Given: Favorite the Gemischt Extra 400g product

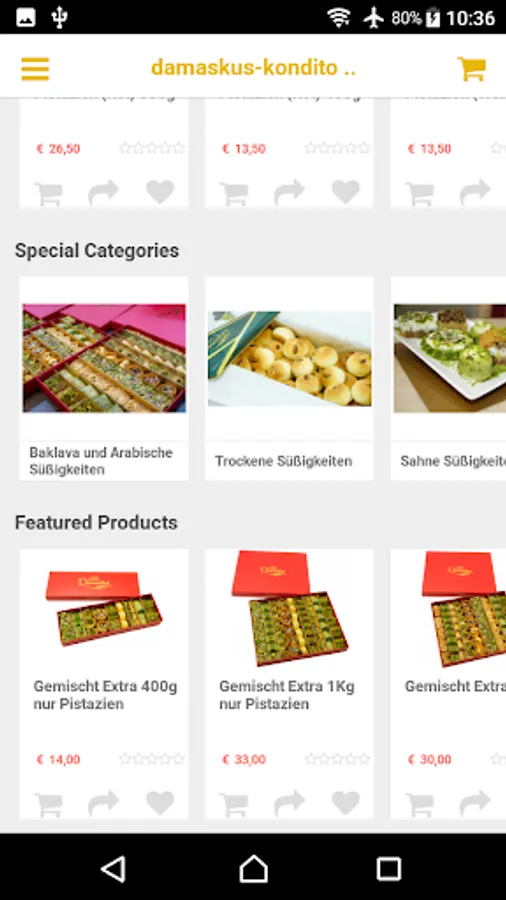Looking at the screenshot, I should 160,803.
